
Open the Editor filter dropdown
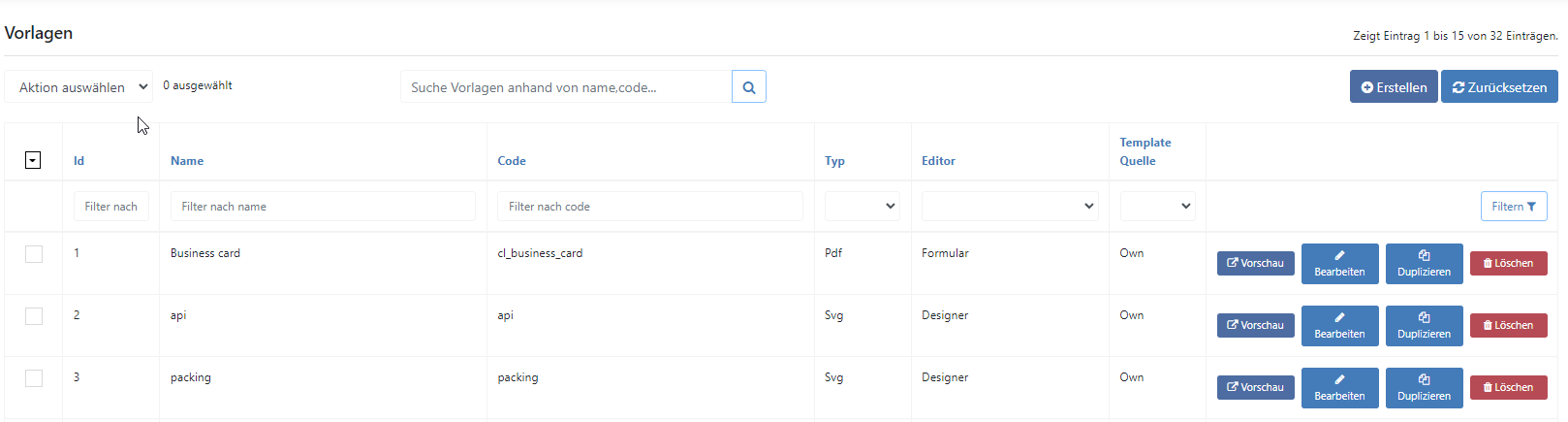(1010, 206)
